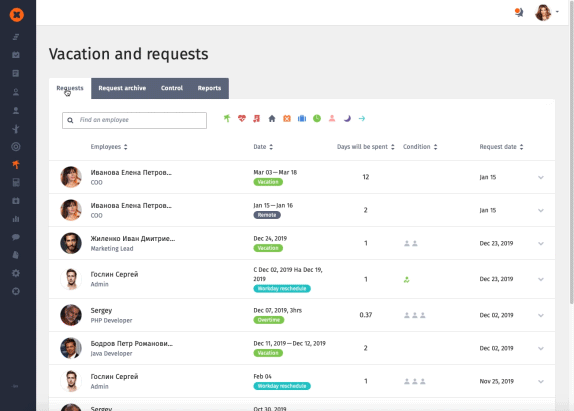574x411 pixels.
Task: Filter by red music note with heart icon
Action: click(x=257, y=119)
